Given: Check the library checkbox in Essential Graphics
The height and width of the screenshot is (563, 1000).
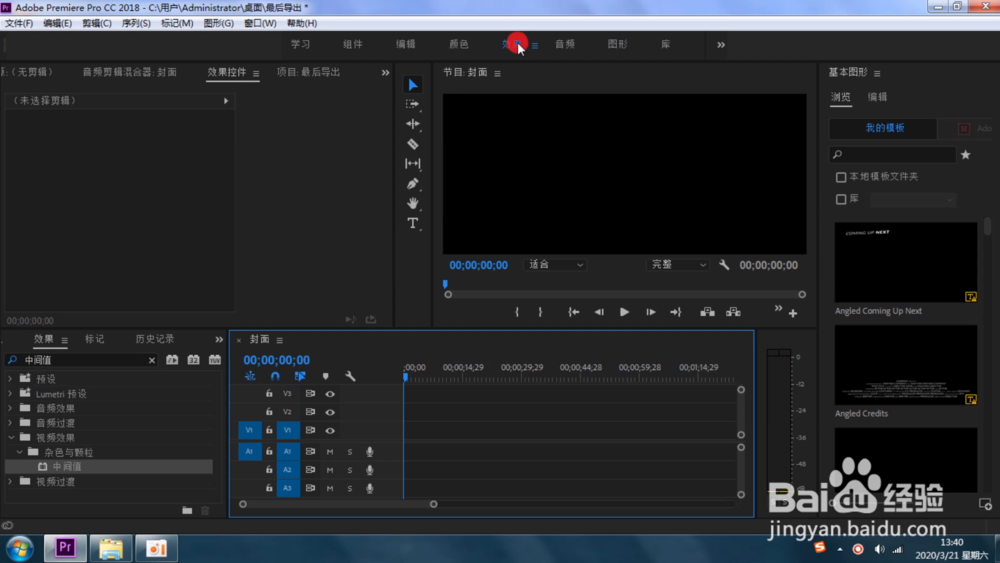Looking at the screenshot, I should (841, 199).
